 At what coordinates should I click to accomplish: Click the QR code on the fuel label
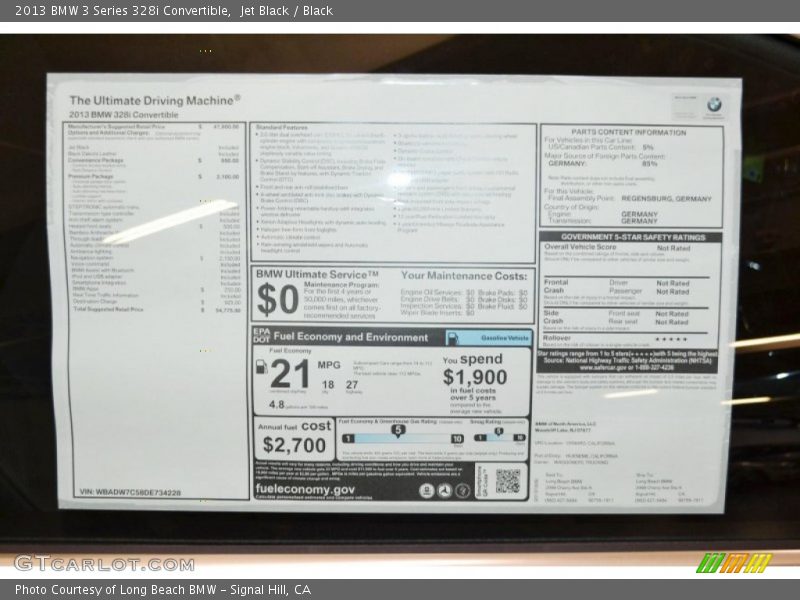point(508,481)
